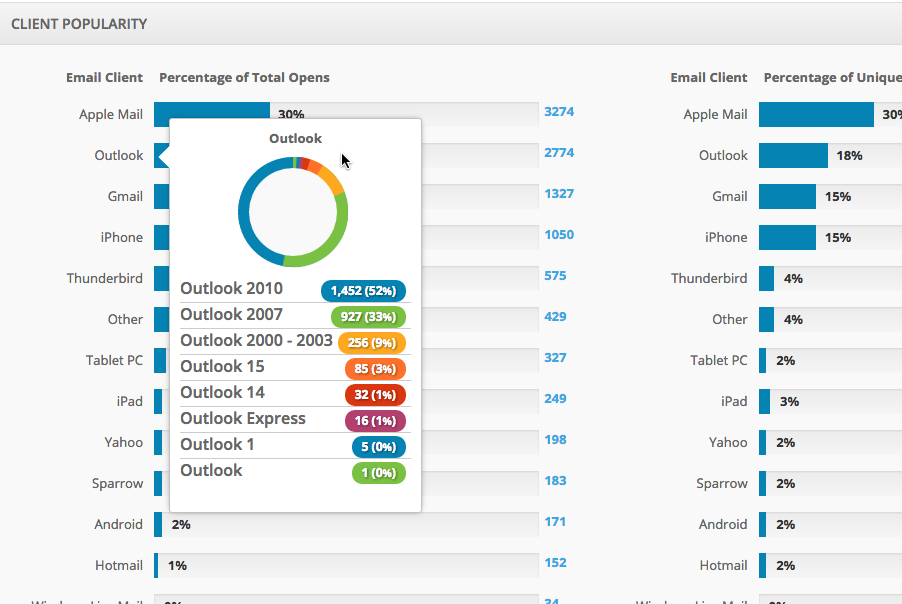Screen dimensions: 902x604
Task: Click the Outlook 18% bar in Unique list
Action: coord(793,155)
